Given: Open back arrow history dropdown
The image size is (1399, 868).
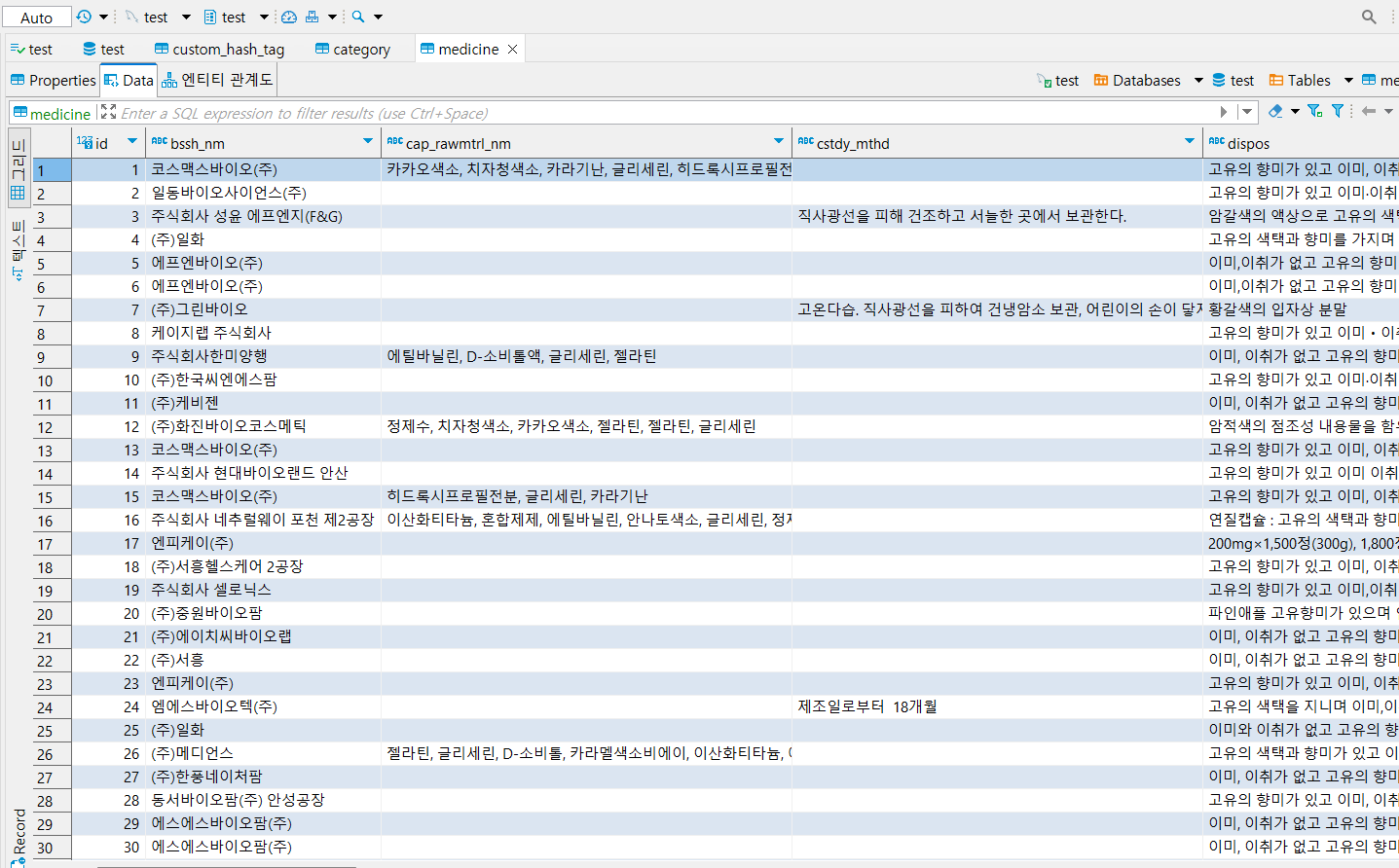Looking at the screenshot, I should click(x=1388, y=111).
